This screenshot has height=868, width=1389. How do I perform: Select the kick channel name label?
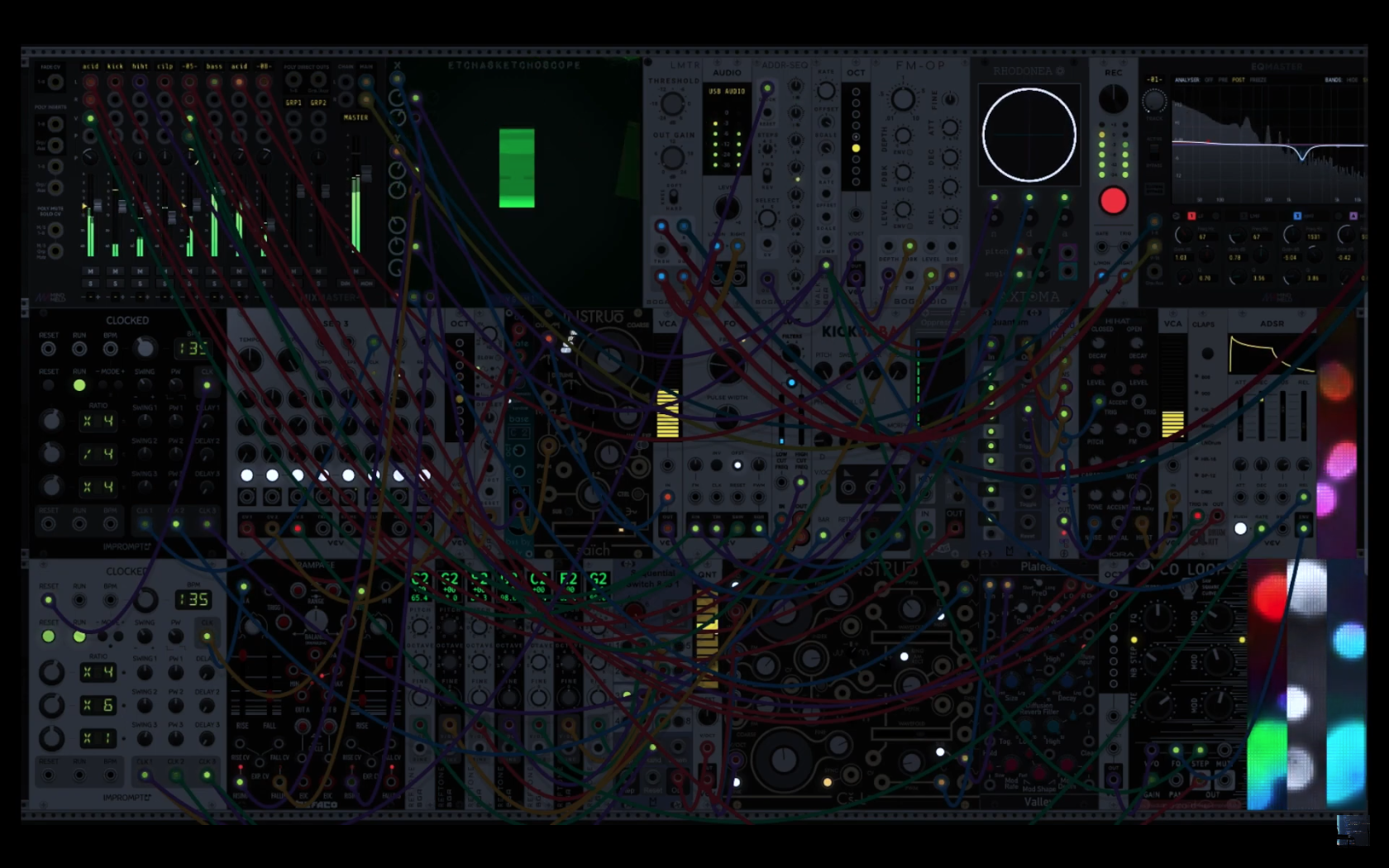tap(115, 66)
